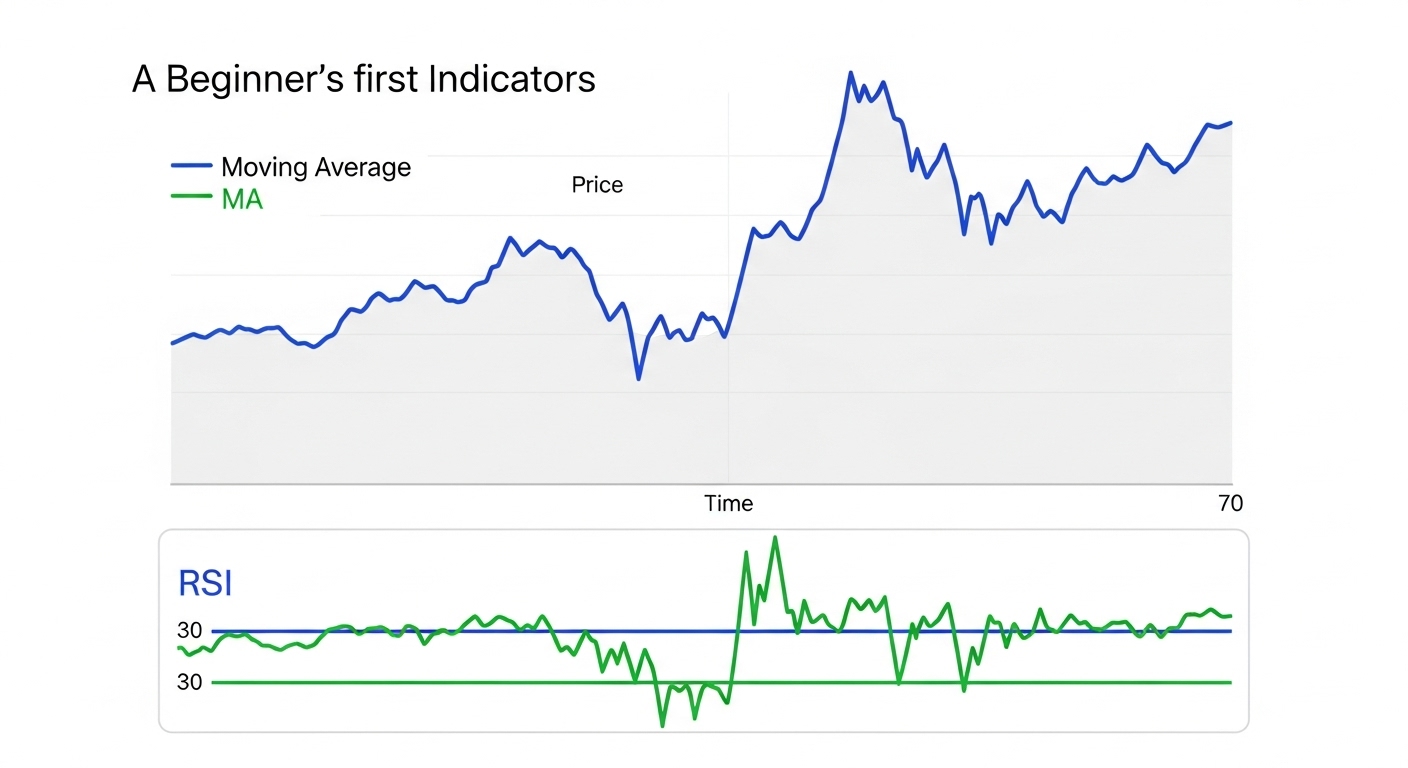This screenshot has height=768, width=1408.
Task: Click the lowest trough of the green RSI line
Action: click(662, 725)
